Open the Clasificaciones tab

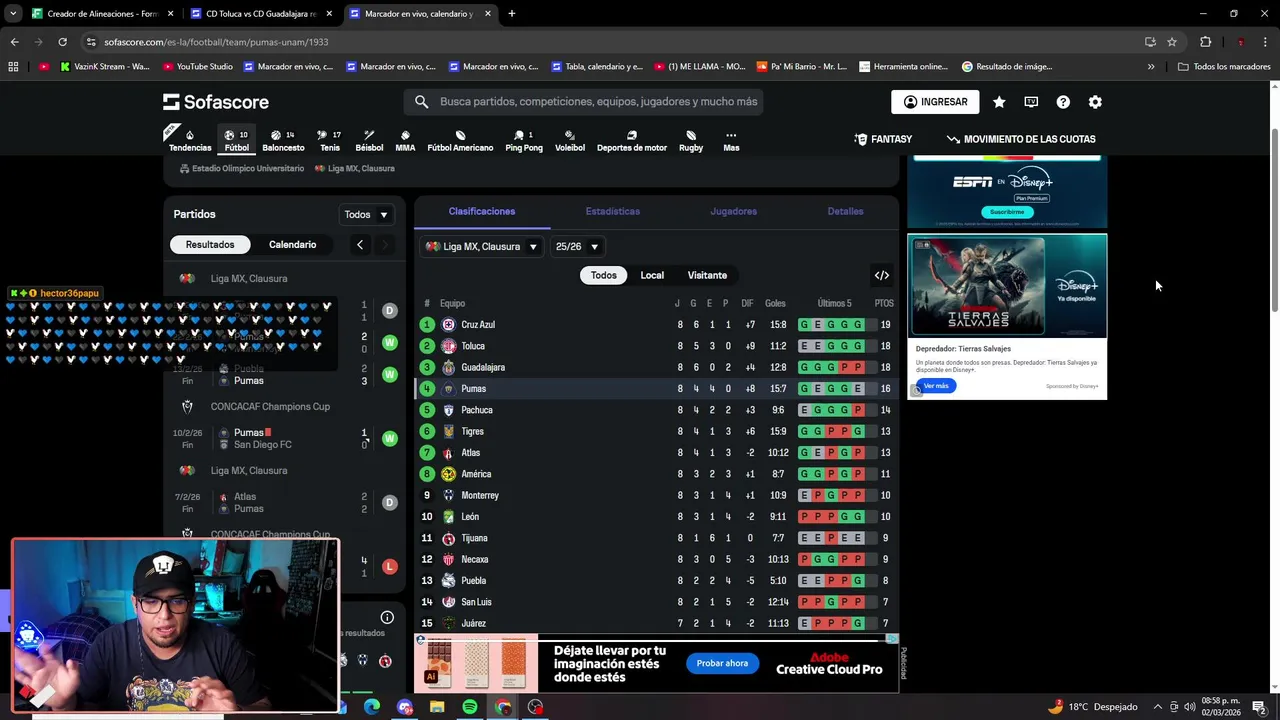[x=482, y=211]
